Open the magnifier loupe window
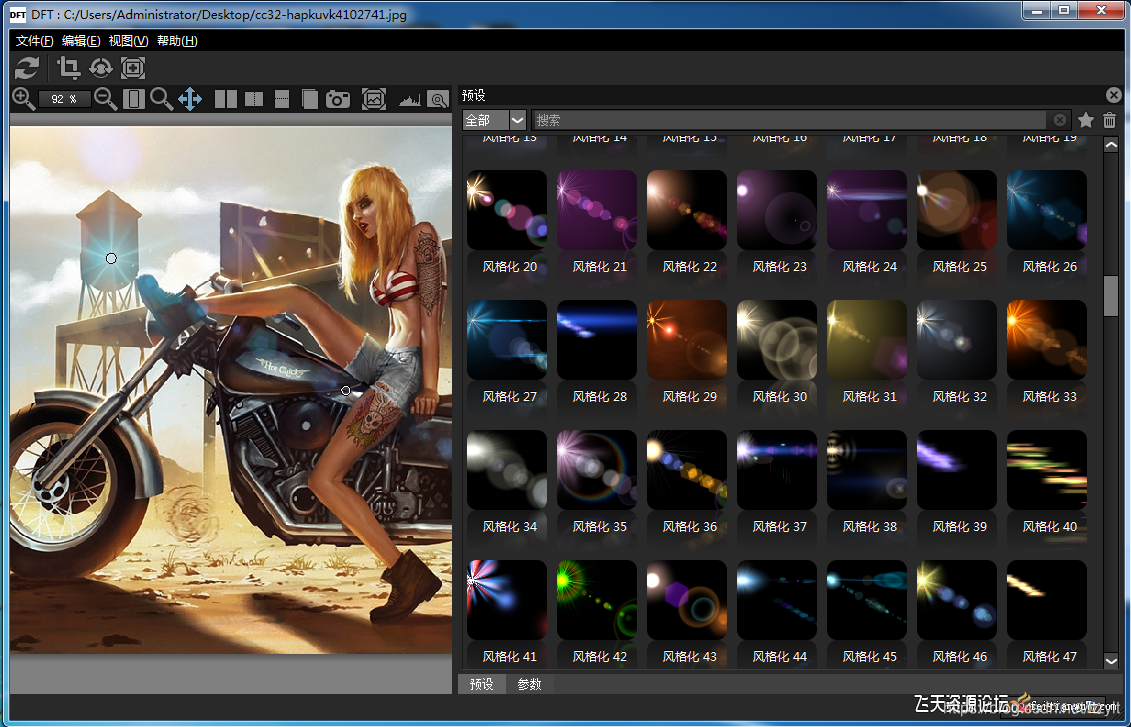 pyautogui.click(x=438, y=100)
